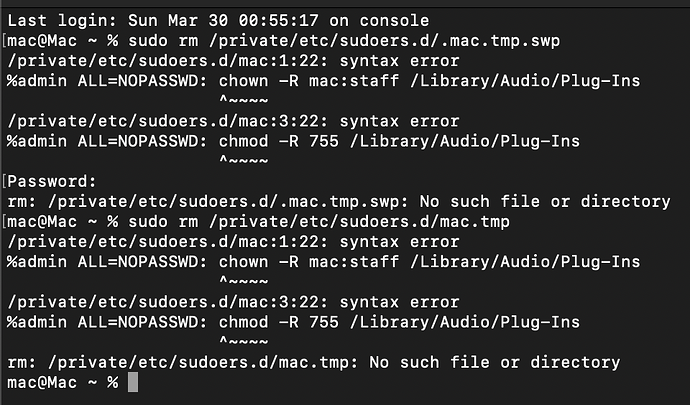Click the "mac:3:22: syntax error" line above the Password prompt
Image resolution: width=690 pixels, height=405 pixels.
point(233,121)
